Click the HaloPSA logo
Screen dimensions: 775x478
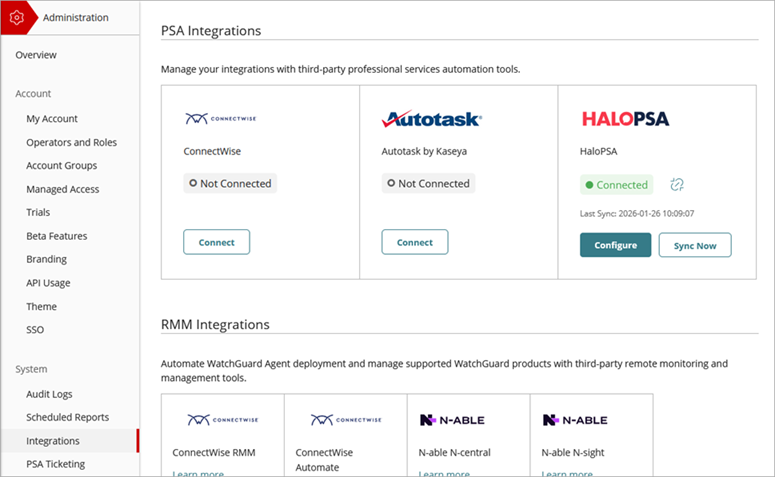click(625, 119)
